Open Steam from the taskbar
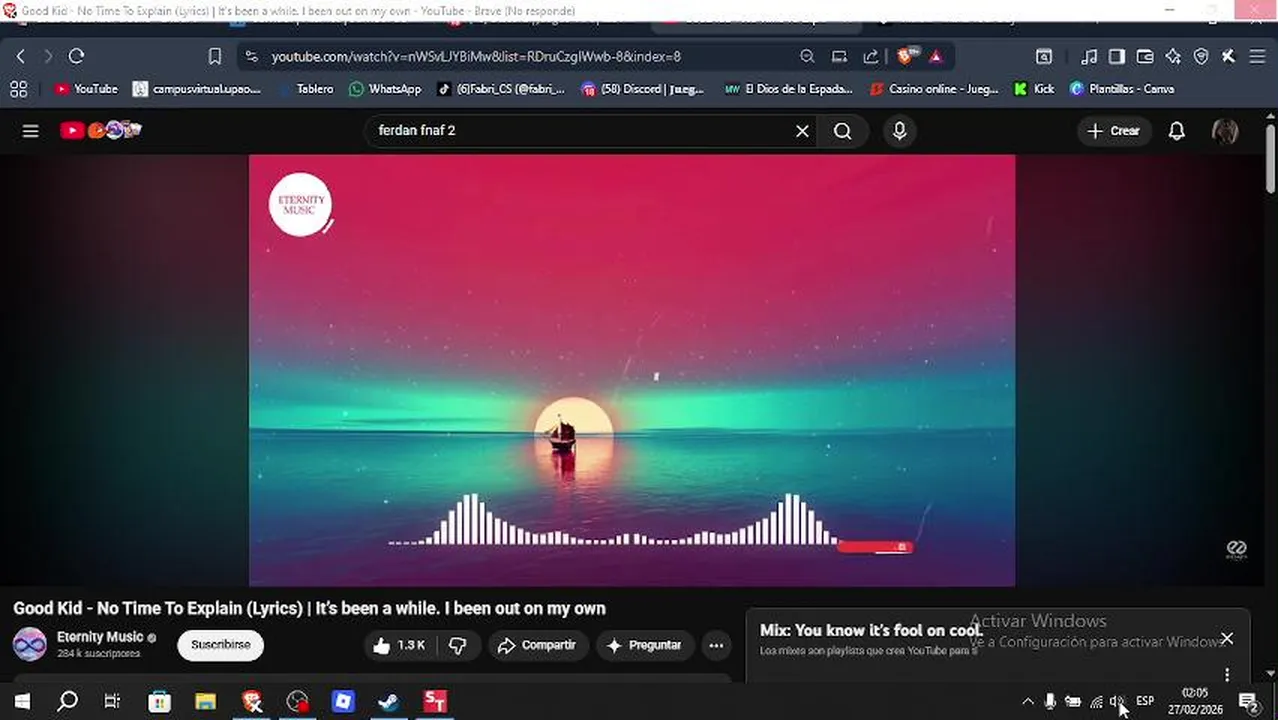Screen dimensions: 1278x720 (388, 702)
